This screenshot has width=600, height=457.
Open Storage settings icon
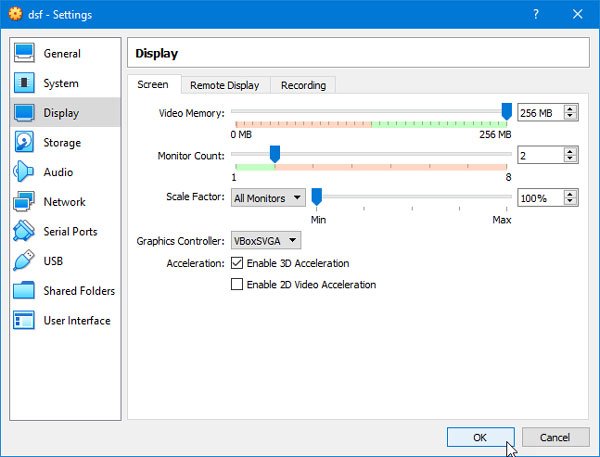[25, 143]
